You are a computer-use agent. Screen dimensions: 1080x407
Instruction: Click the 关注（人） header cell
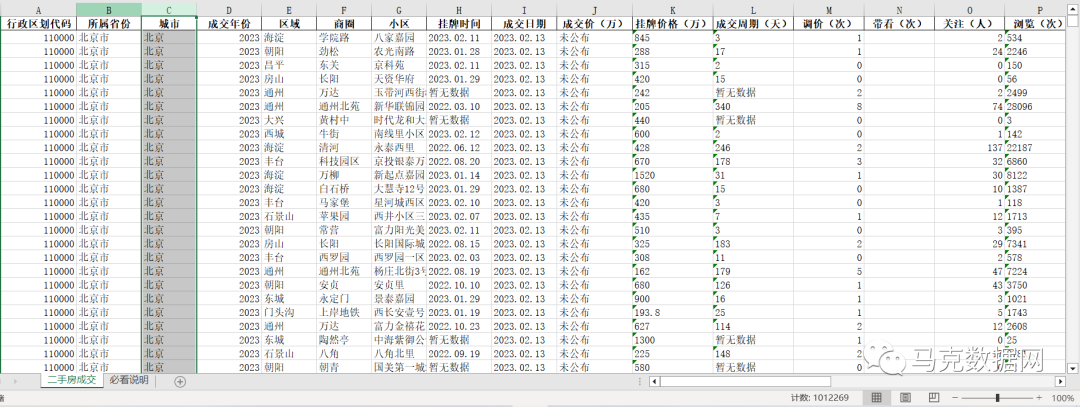(969, 23)
